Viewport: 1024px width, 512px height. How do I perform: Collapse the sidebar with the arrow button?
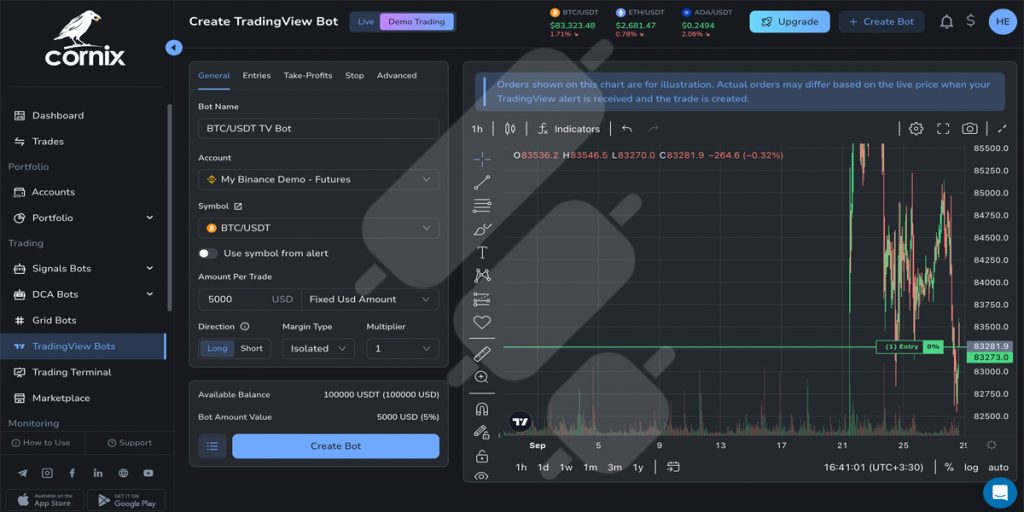(174, 48)
